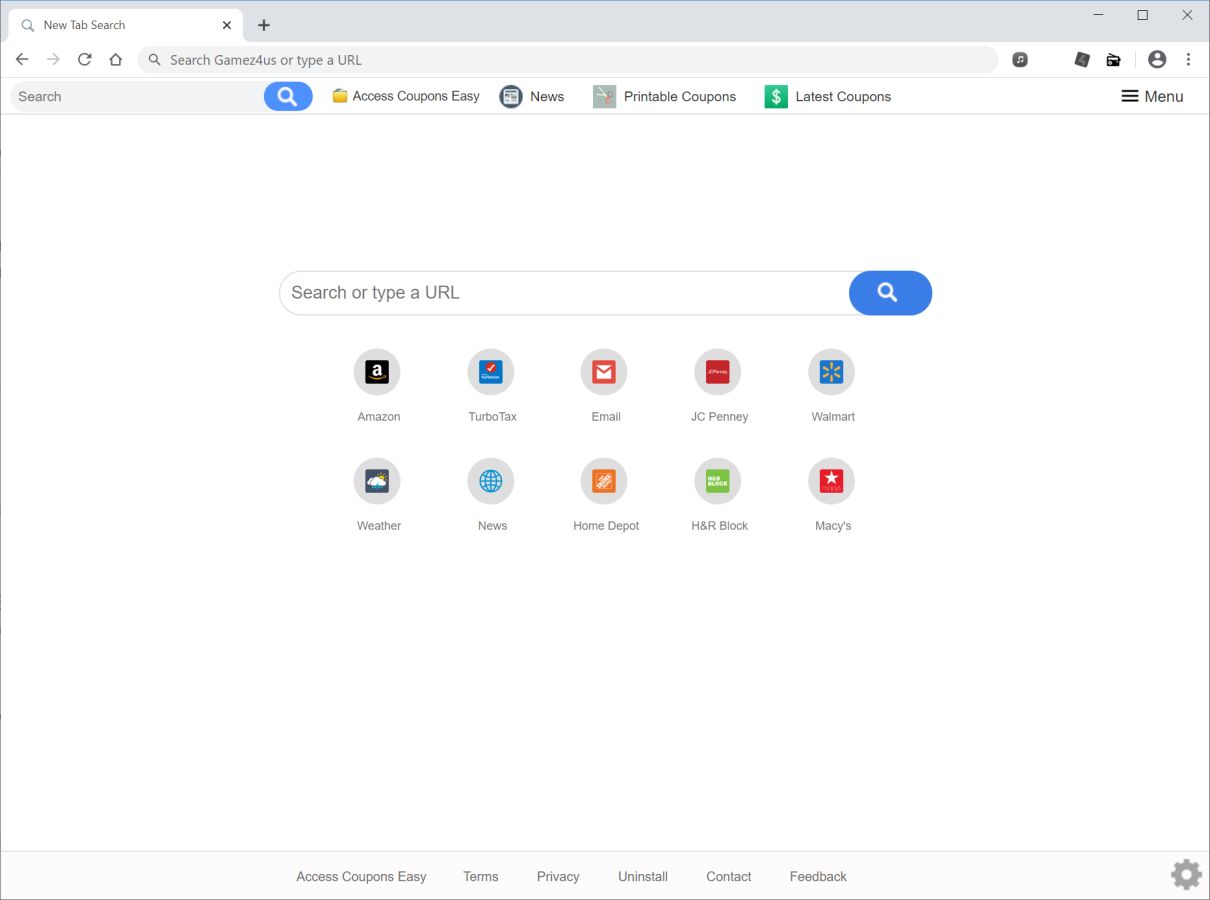Click the 'JC Penney' label text
1210x900 pixels.
pos(719,417)
